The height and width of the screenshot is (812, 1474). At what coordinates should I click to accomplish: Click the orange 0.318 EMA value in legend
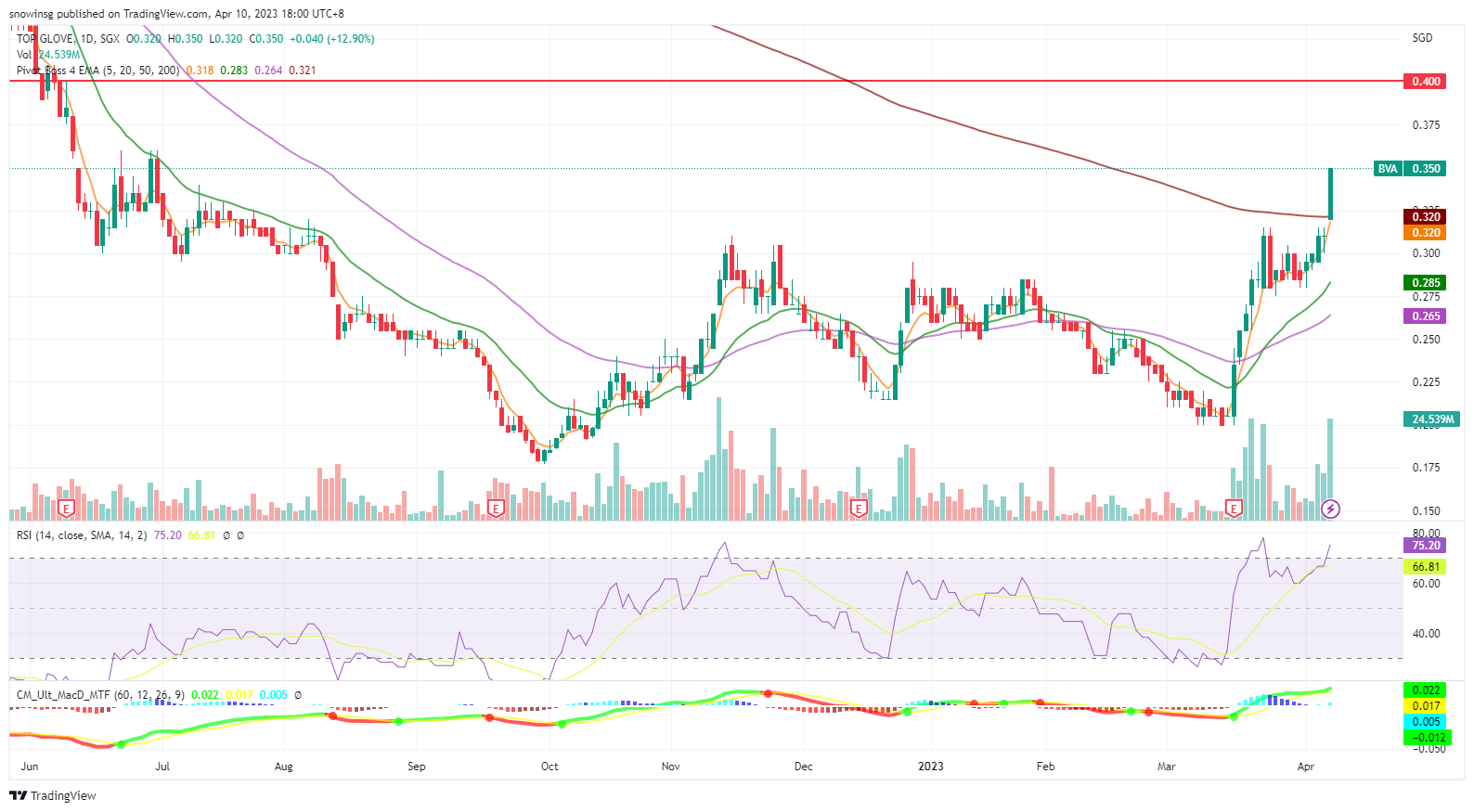coord(200,71)
